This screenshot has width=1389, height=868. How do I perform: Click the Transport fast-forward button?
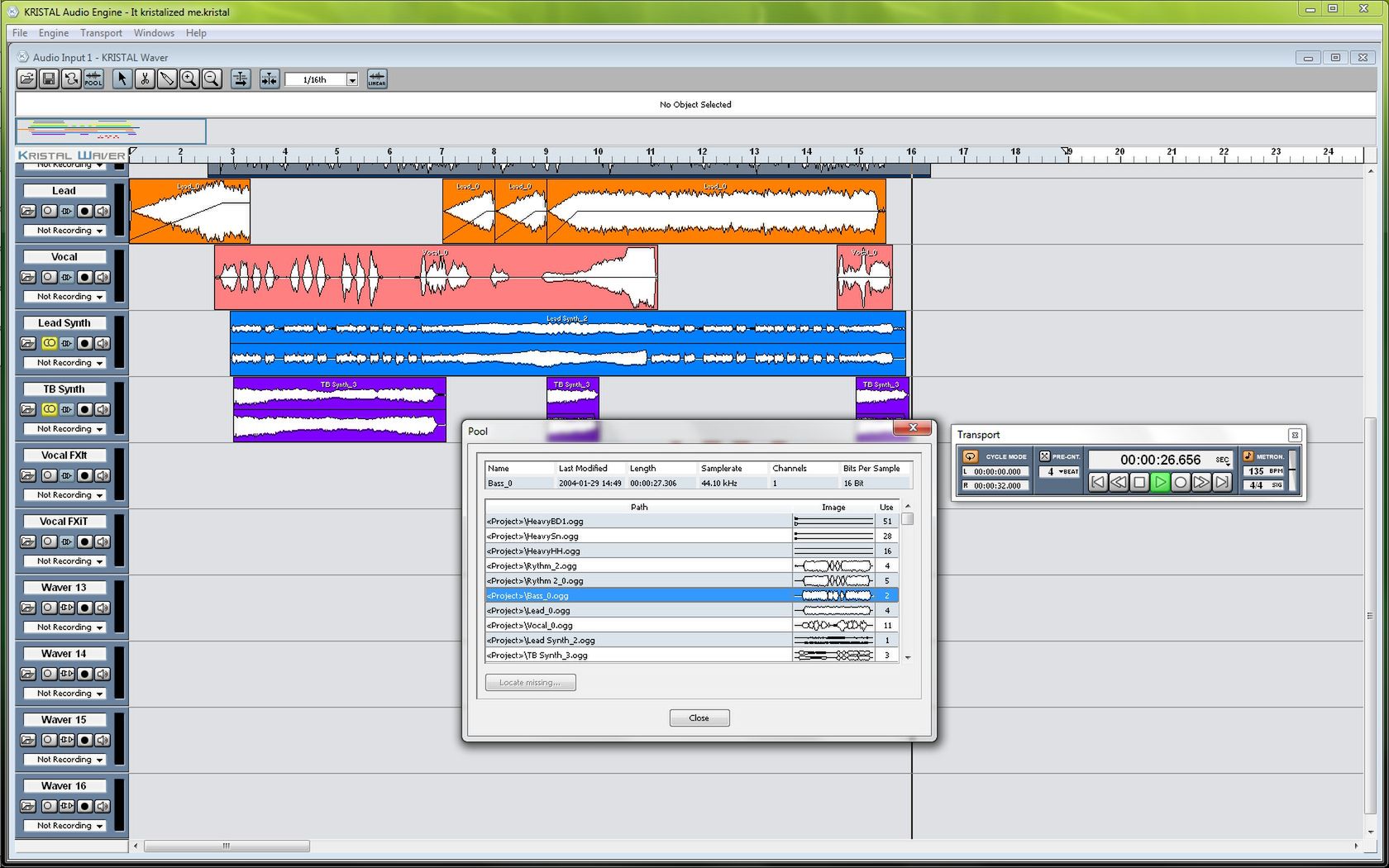tap(1201, 482)
